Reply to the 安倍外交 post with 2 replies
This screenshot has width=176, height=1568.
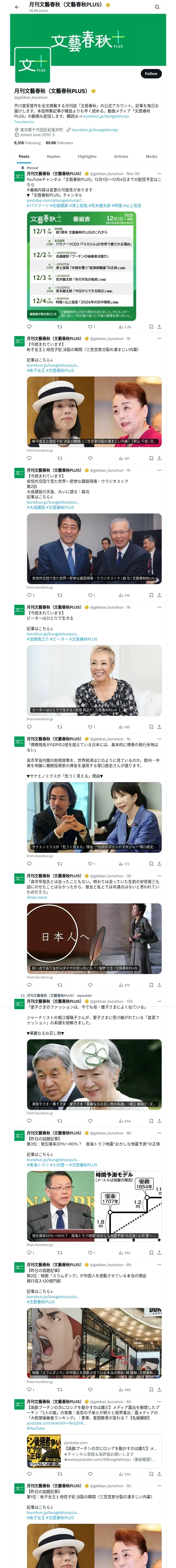(30, 595)
